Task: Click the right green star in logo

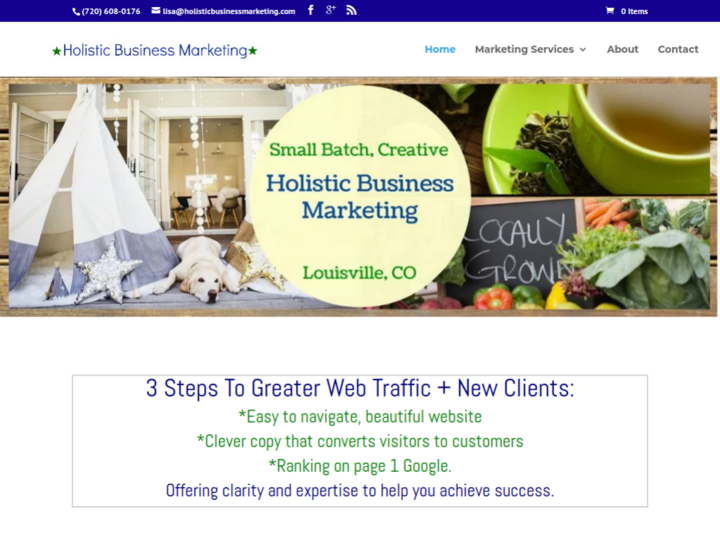Action: [253, 51]
